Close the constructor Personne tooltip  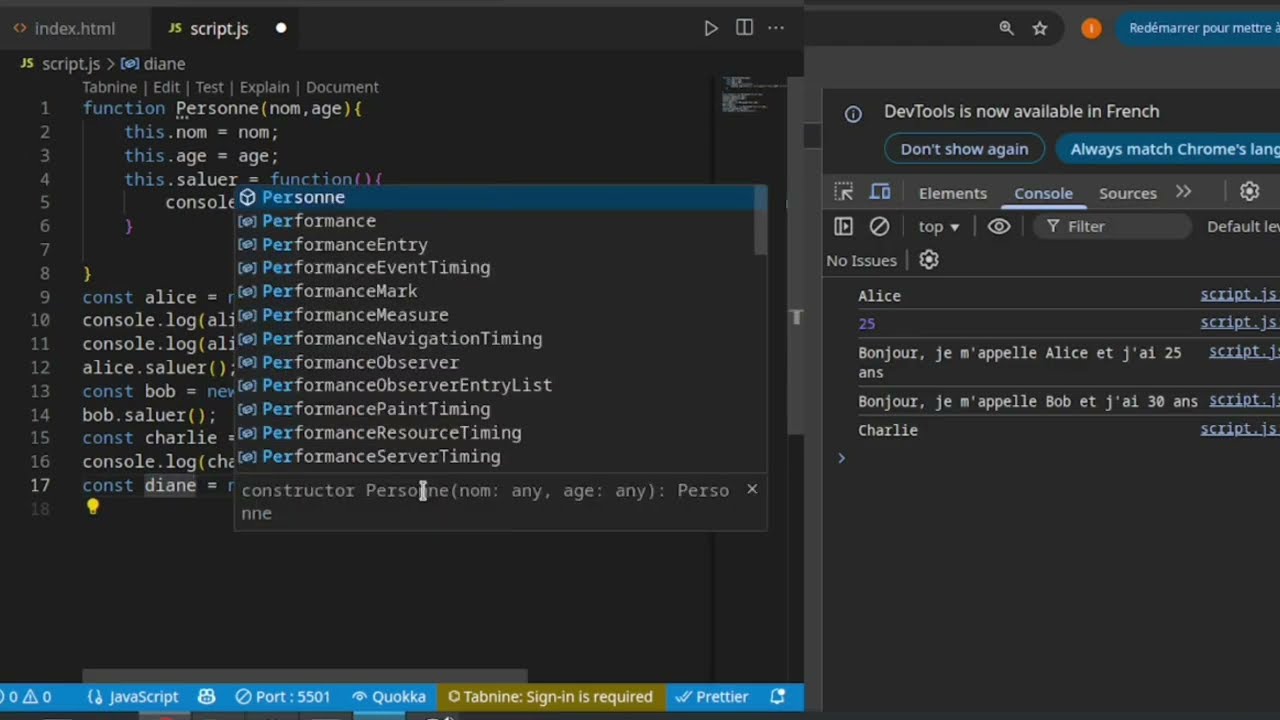[752, 489]
